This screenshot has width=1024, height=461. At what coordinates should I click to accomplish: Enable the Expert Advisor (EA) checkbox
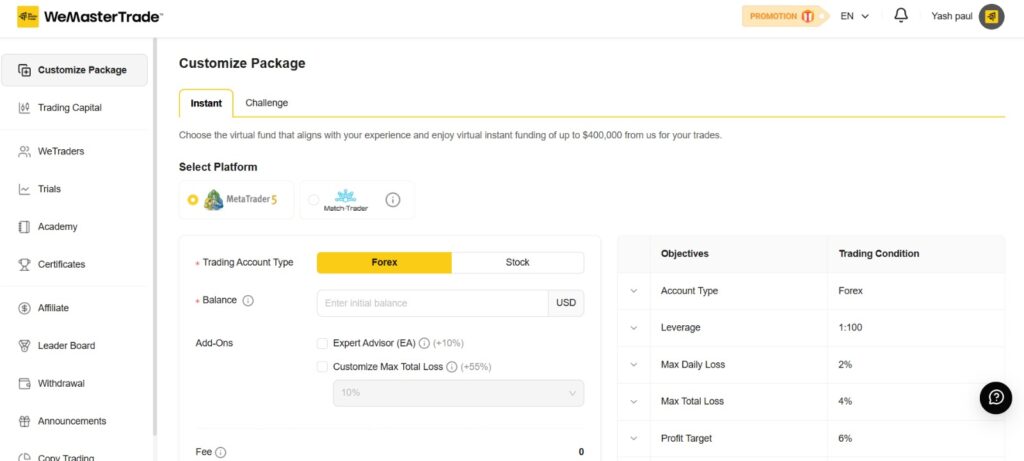[323, 343]
